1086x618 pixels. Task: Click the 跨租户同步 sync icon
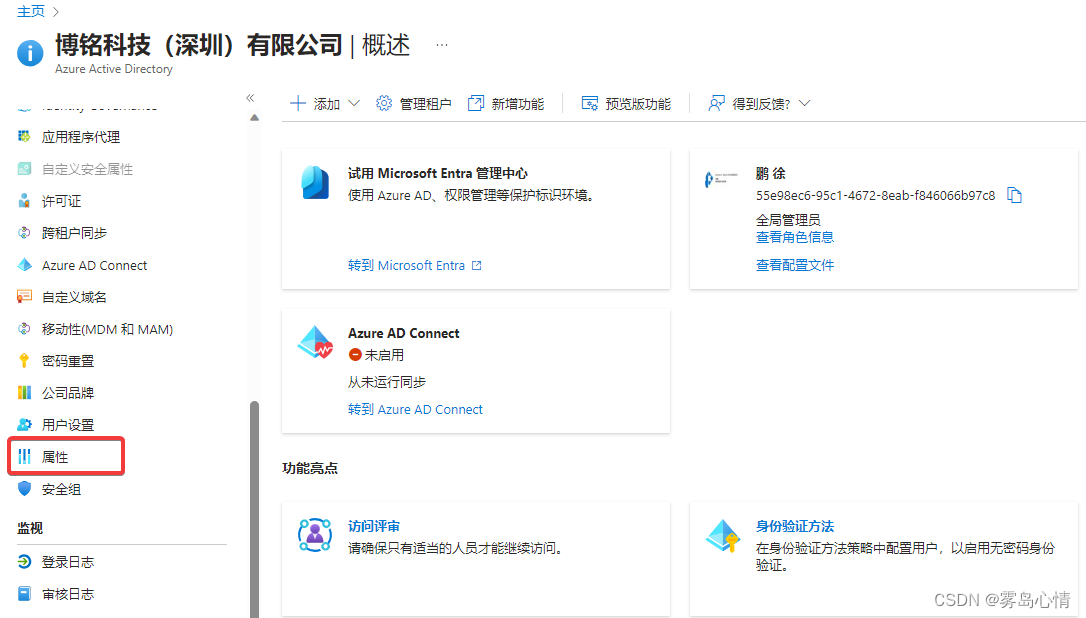[x=24, y=233]
